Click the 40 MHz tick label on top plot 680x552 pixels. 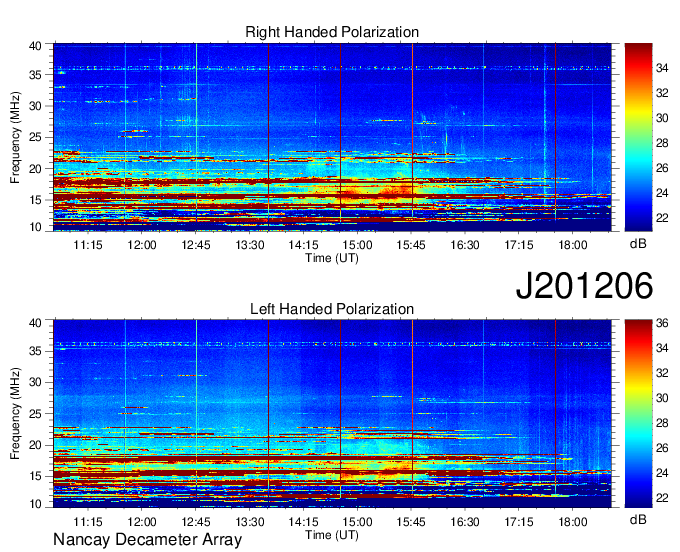36,46
